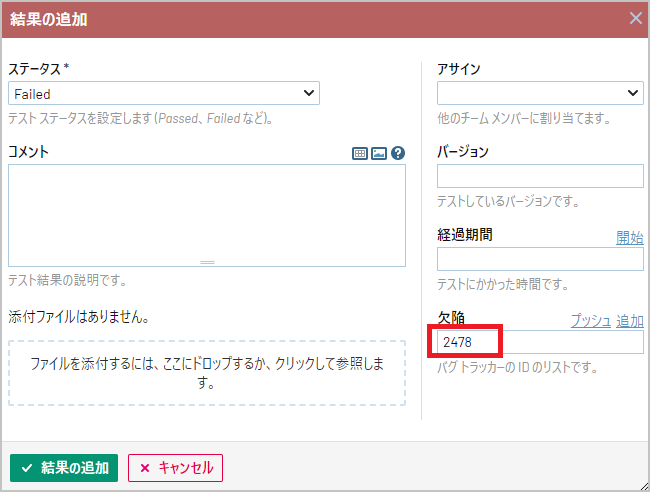Image resolution: width=650 pixels, height=492 pixels.
Task: Click the green 結果の追加 button
Action: (64, 468)
